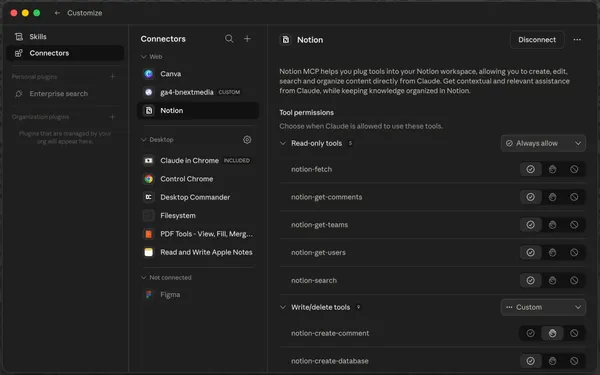Click the notion-create-comment tool name
The image size is (600, 375).
(x=330, y=333)
